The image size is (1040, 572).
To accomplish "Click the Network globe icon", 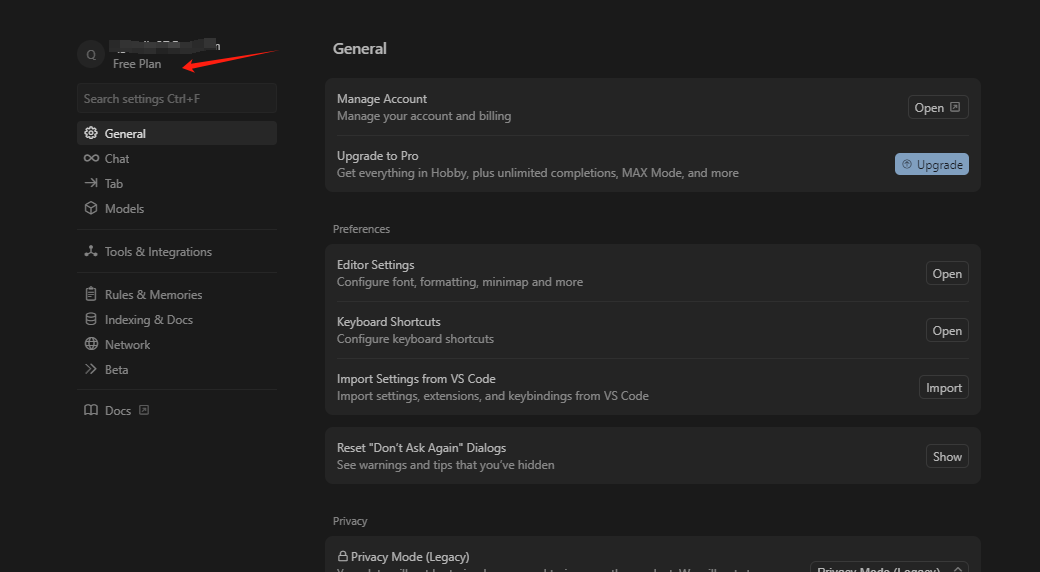I will point(91,345).
